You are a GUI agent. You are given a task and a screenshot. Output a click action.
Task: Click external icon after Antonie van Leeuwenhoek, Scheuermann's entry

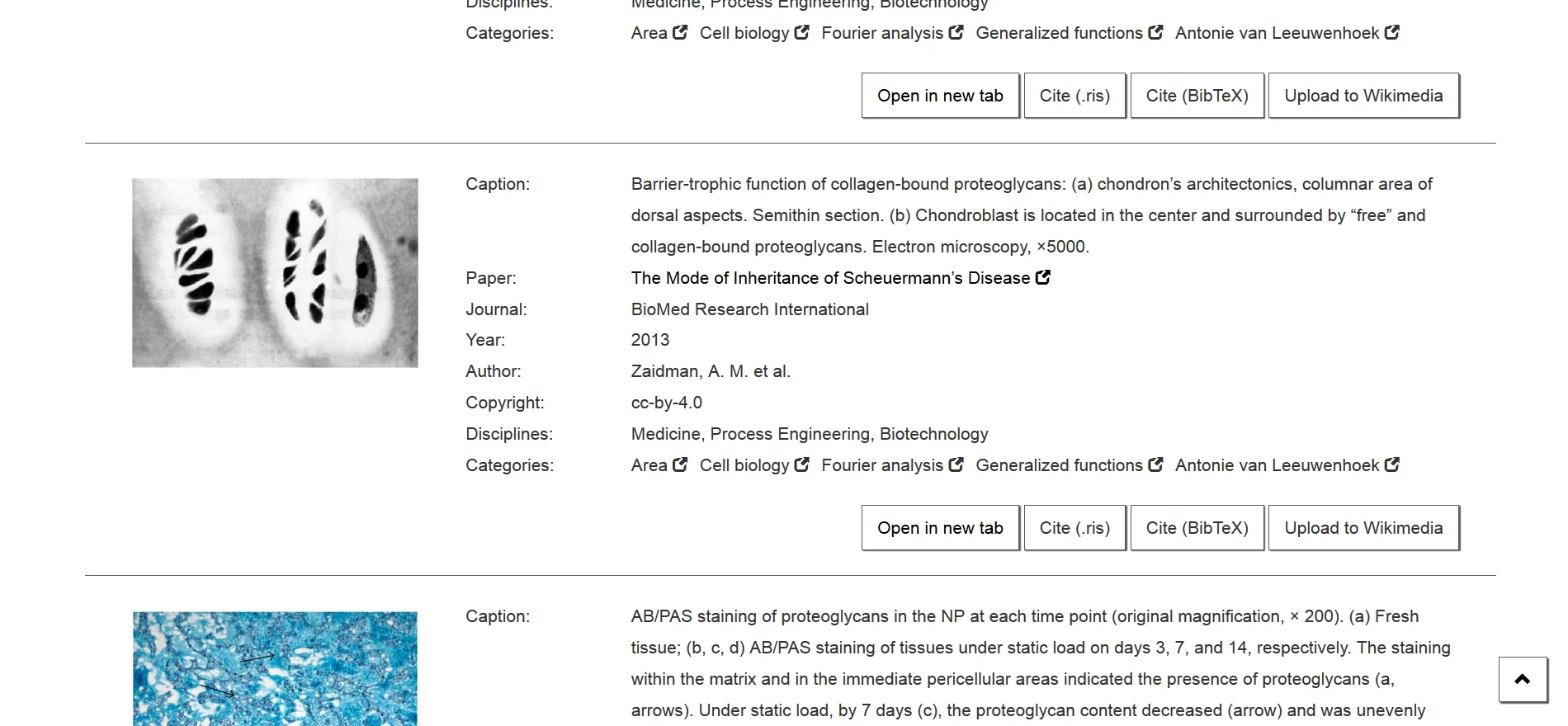pos(1392,465)
